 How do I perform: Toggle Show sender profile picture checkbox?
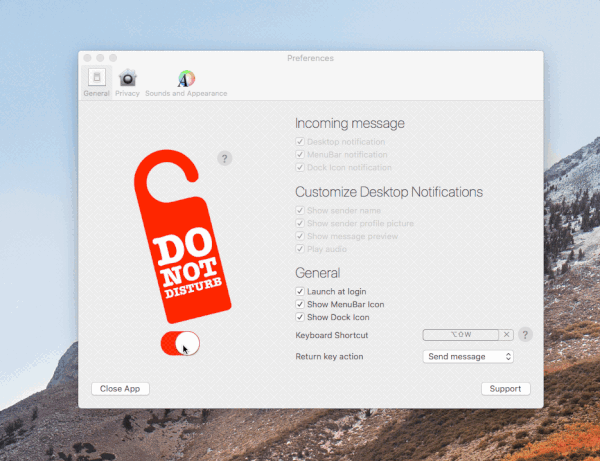coord(300,223)
